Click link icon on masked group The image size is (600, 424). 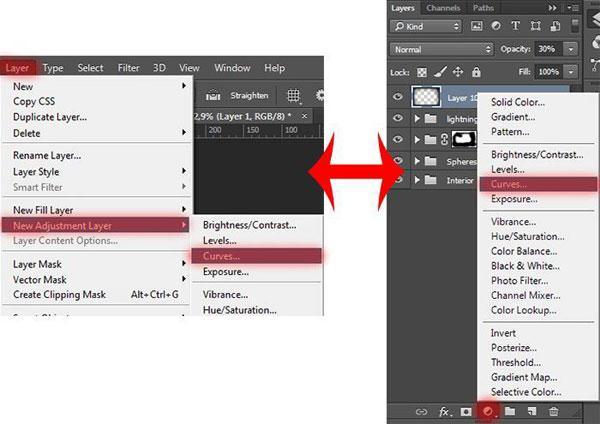coord(444,139)
